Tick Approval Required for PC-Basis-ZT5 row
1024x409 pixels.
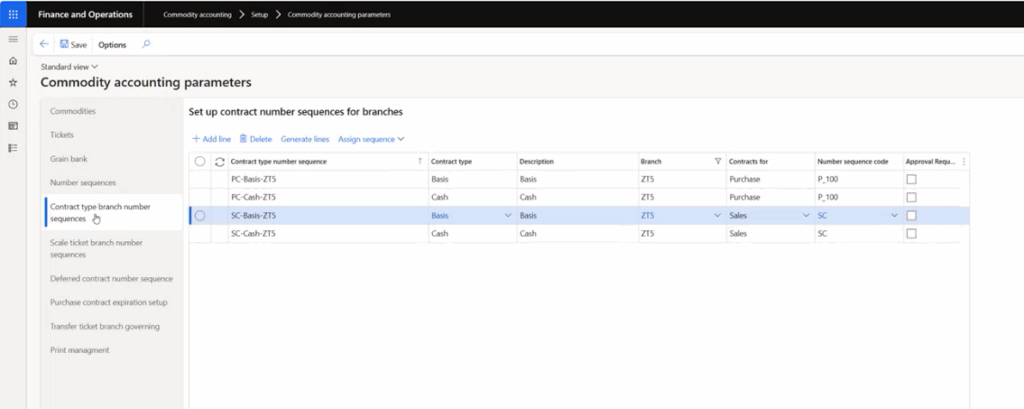click(x=911, y=179)
